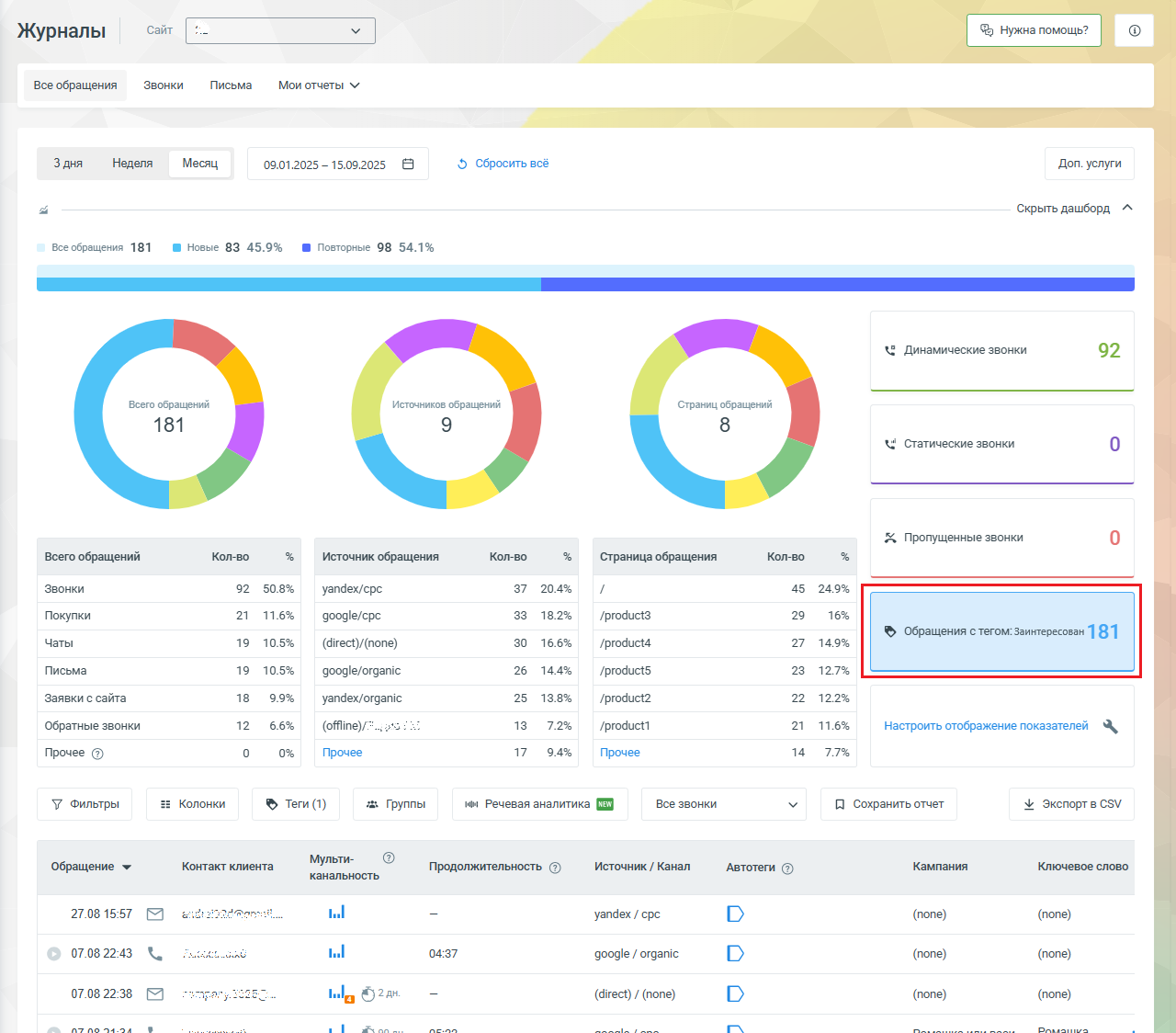Click the tag icon in 07.08 22:38 row
This screenshot has width=1176, height=1033.
pyautogui.click(x=735, y=993)
